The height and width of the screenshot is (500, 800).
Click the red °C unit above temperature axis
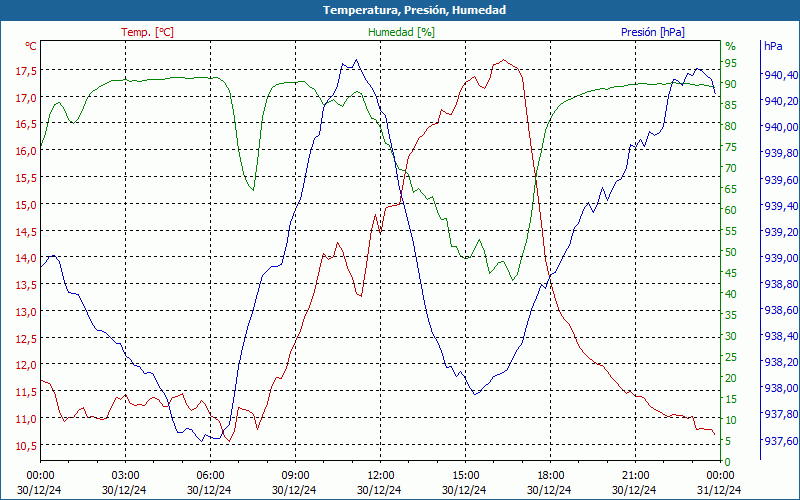pyautogui.click(x=31, y=46)
